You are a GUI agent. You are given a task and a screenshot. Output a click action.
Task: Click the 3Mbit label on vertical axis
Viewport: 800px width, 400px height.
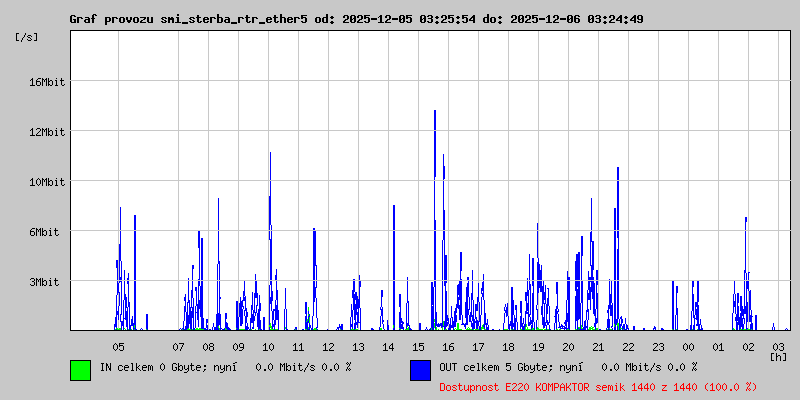pyautogui.click(x=45, y=282)
